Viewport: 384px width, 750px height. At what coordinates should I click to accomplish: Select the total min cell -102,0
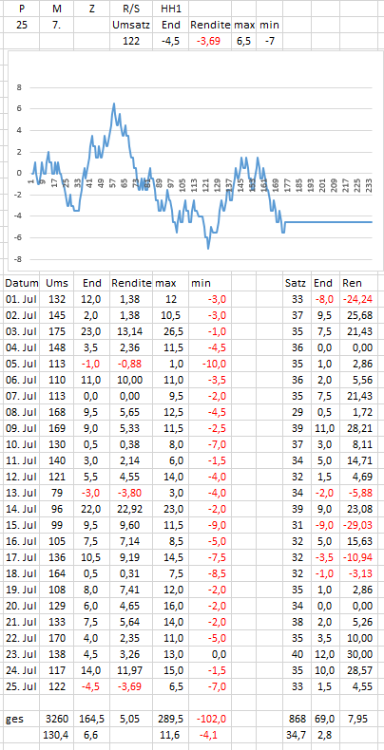point(210,718)
